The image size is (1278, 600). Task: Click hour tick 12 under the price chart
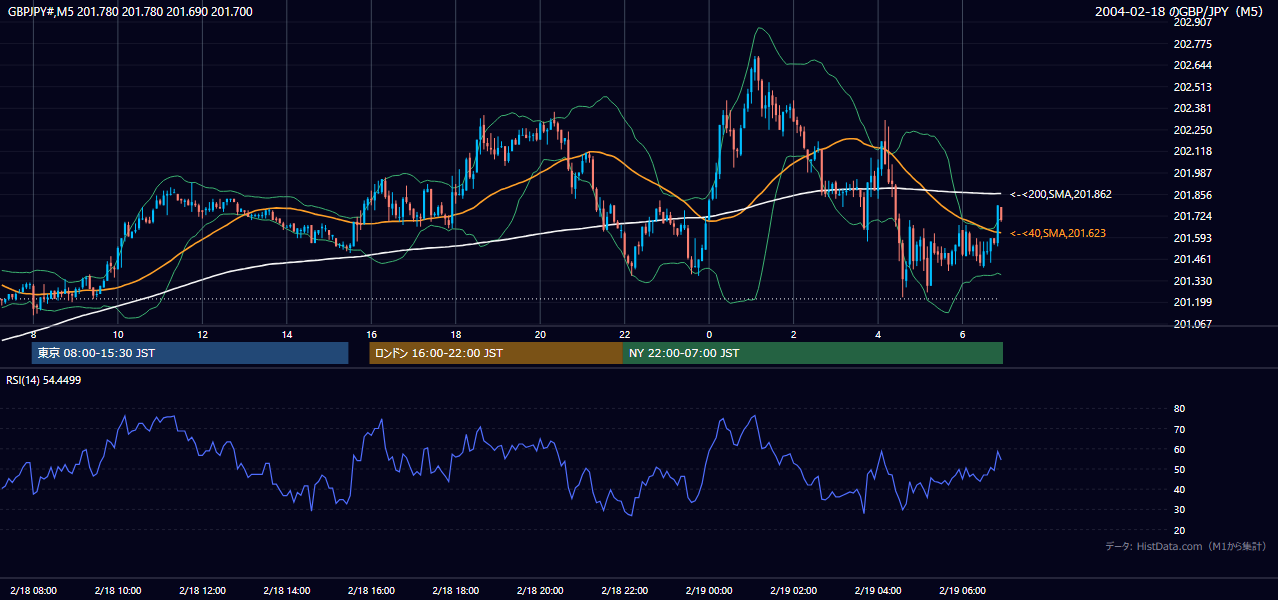pyautogui.click(x=203, y=334)
